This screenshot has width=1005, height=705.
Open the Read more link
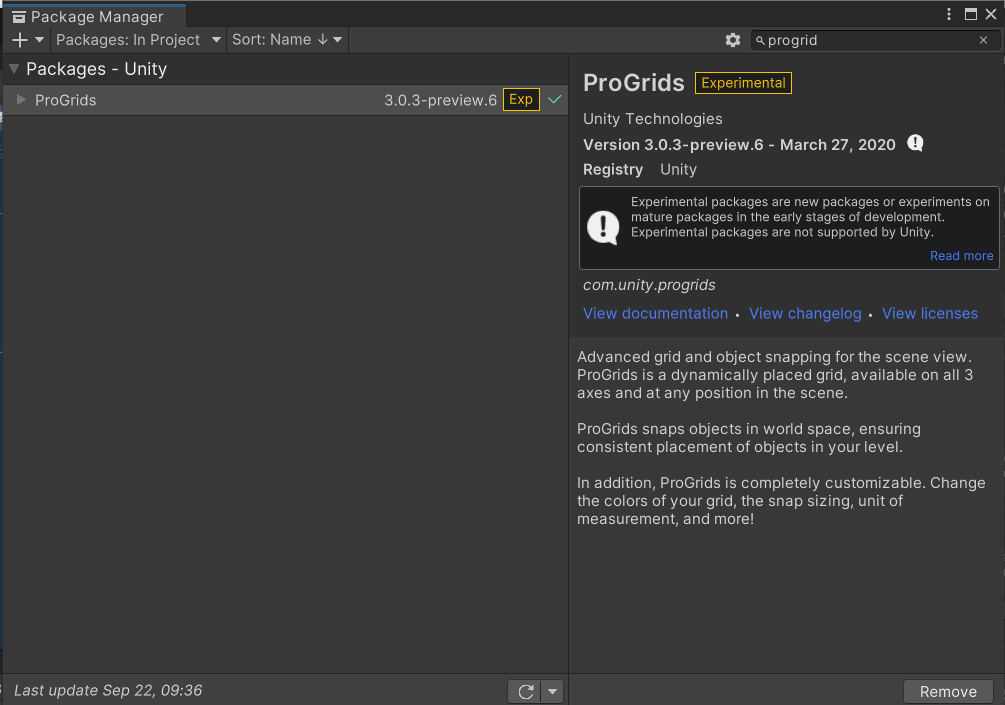(961, 256)
